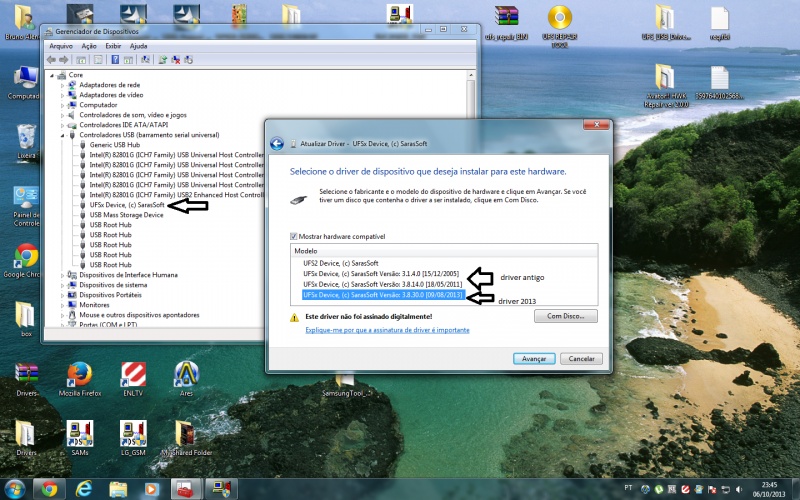800x500 pixels.
Task: Open My Shared Folder on desktop
Action: click(x=186, y=438)
